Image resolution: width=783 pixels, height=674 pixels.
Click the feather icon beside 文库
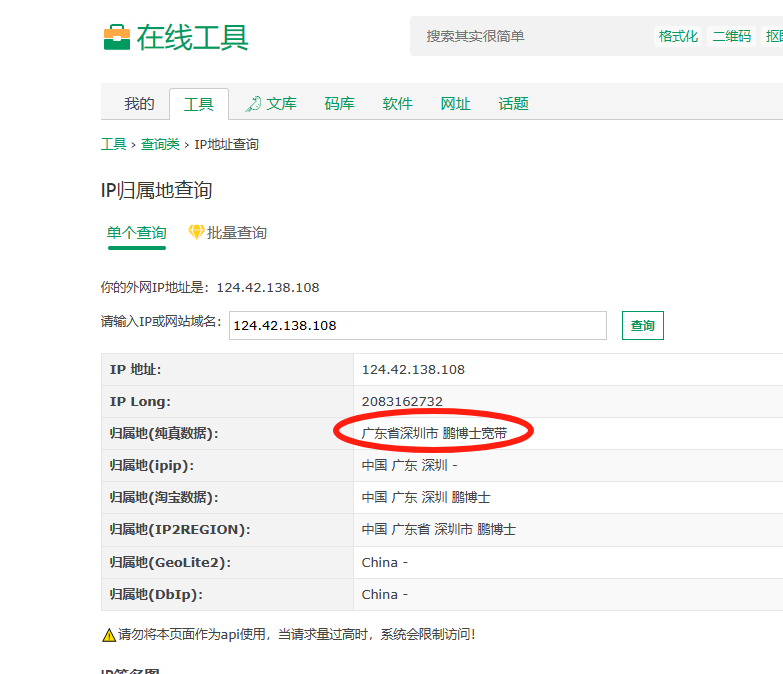(253, 104)
